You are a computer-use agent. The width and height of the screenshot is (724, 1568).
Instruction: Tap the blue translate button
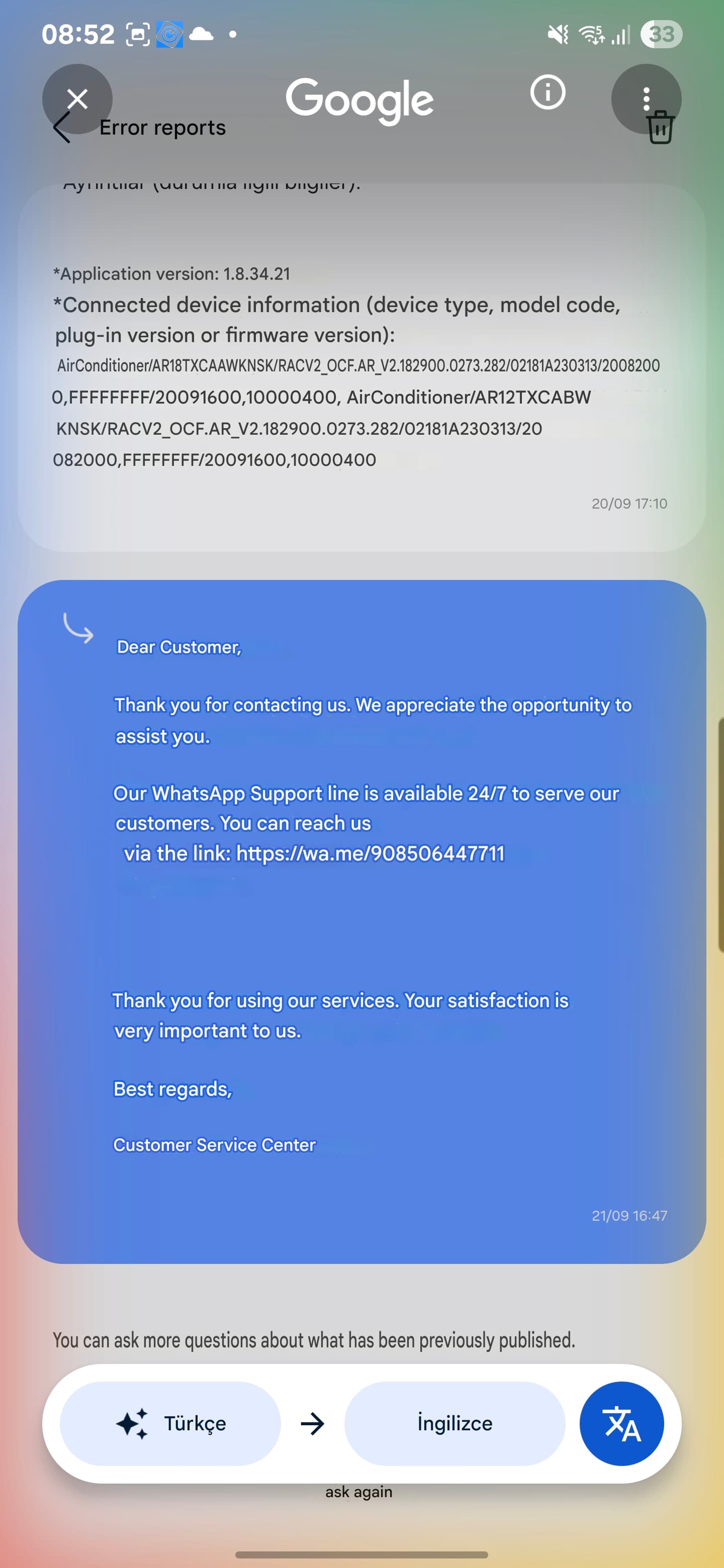click(x=621, y=1423)
